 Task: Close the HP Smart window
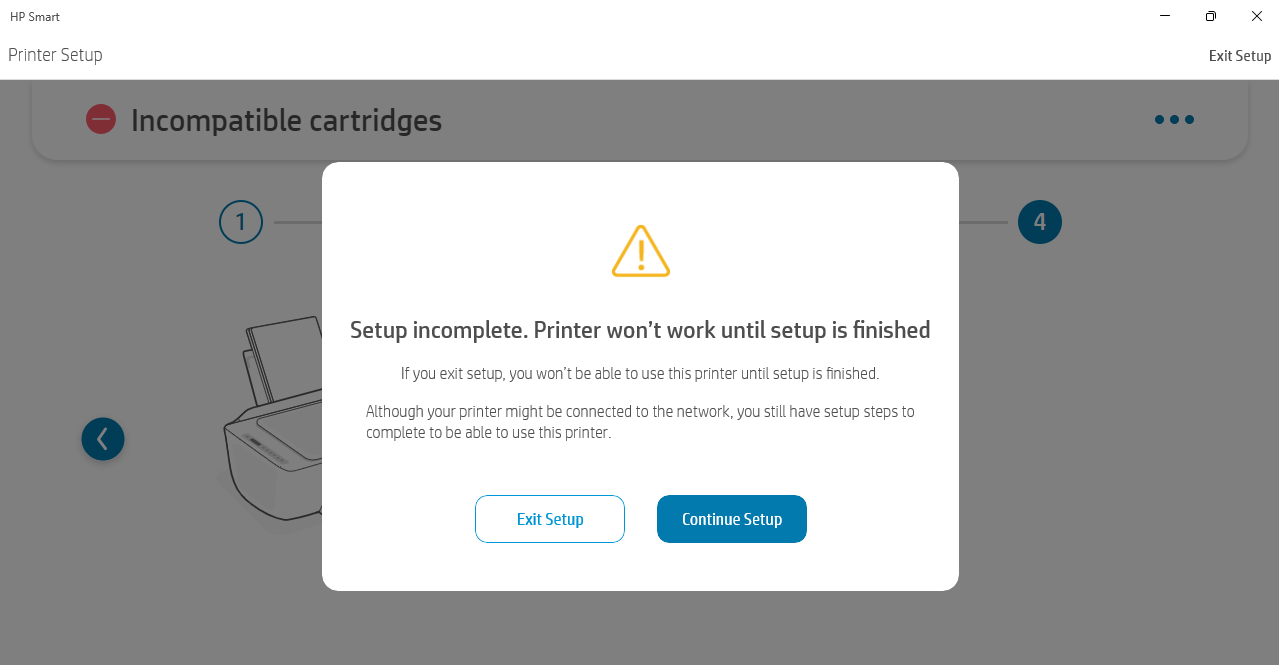(x=1257, y=16)
